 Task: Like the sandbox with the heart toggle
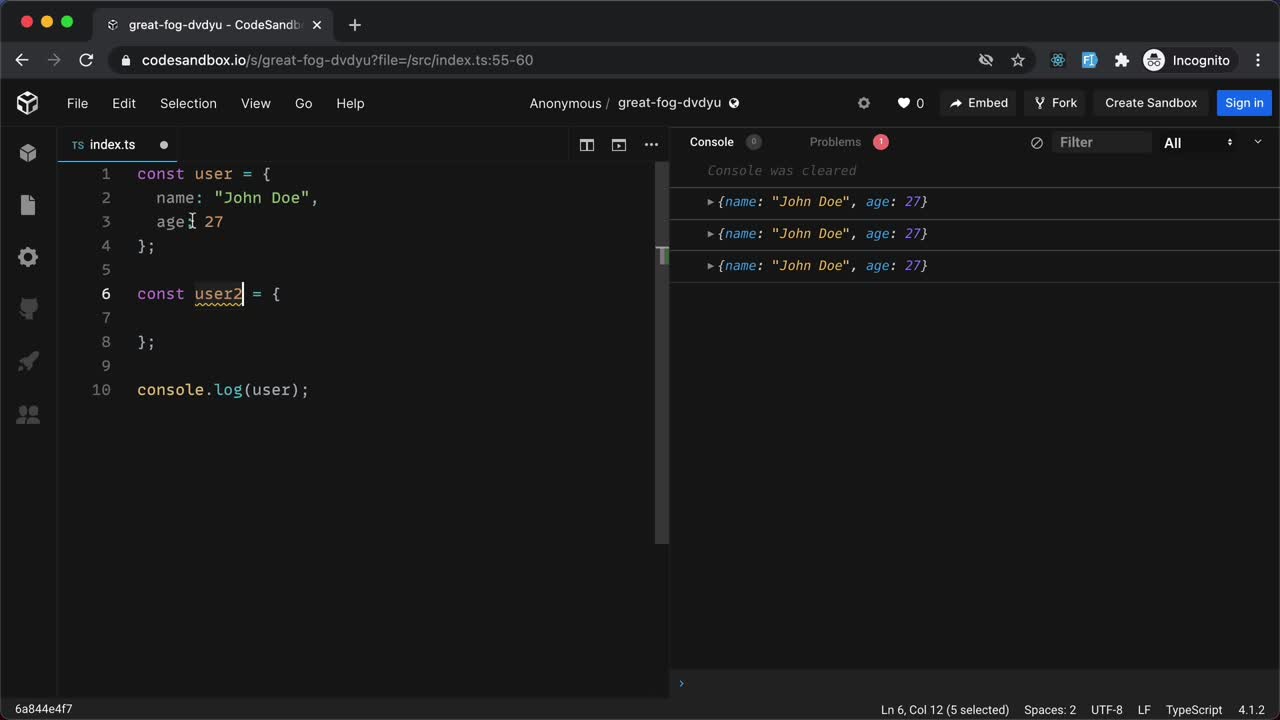point(901,102)
